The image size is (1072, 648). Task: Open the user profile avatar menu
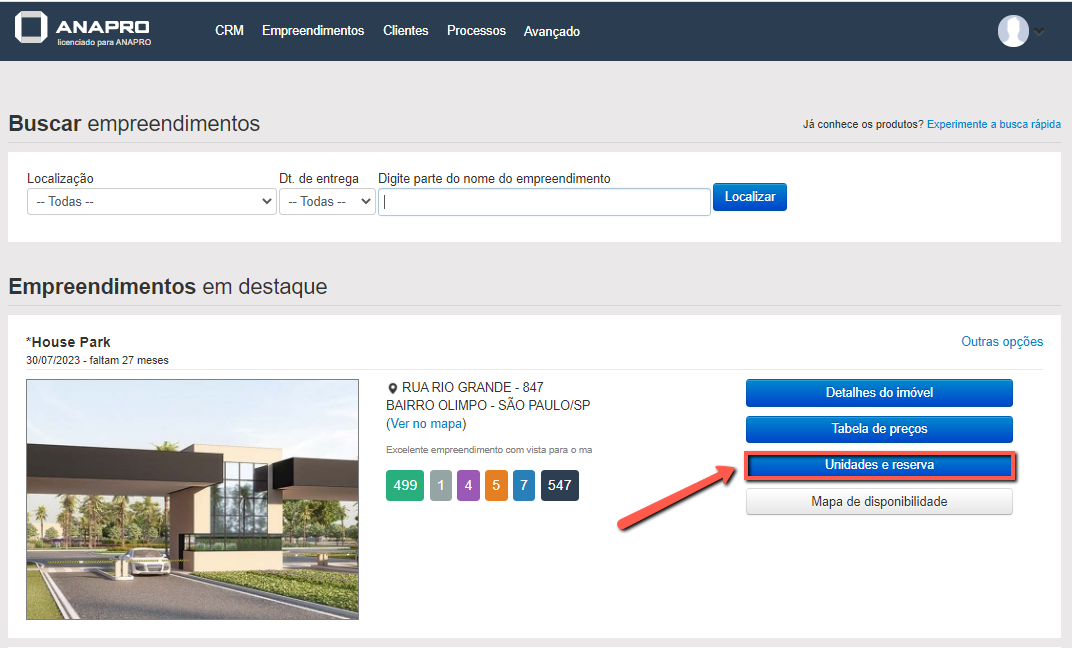click(1013, 31)
